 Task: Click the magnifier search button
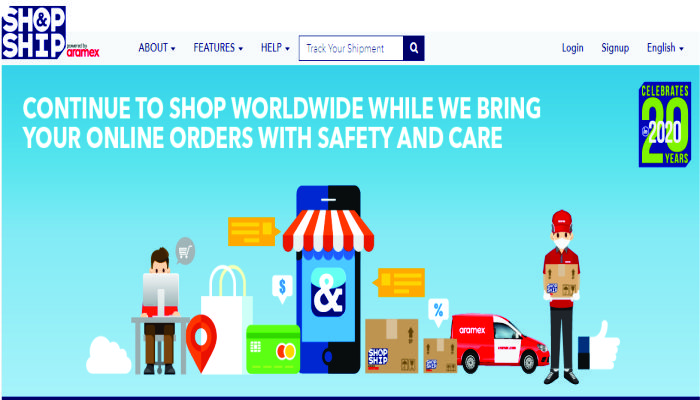[414, 48]
